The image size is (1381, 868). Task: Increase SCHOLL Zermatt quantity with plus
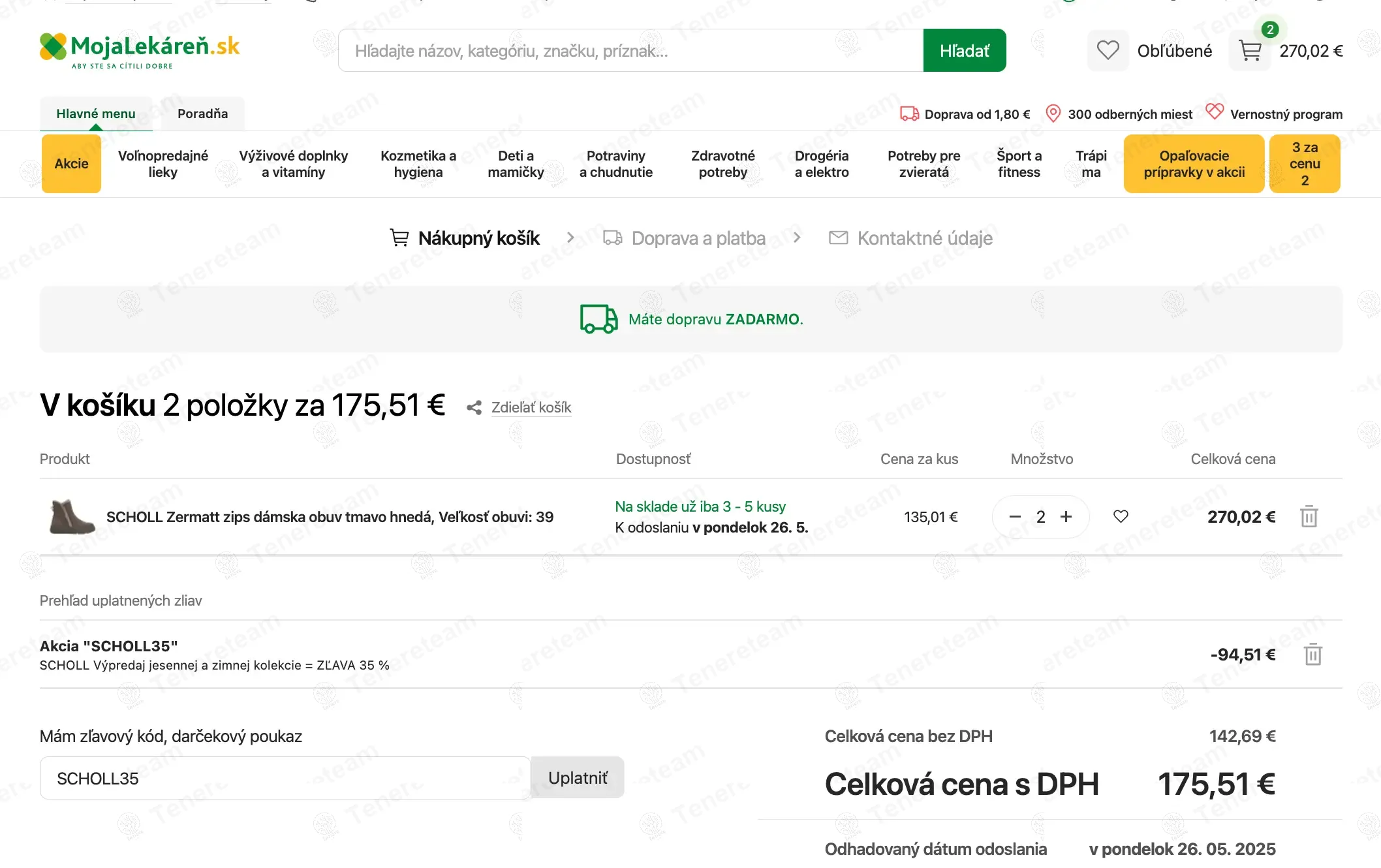1066,517
